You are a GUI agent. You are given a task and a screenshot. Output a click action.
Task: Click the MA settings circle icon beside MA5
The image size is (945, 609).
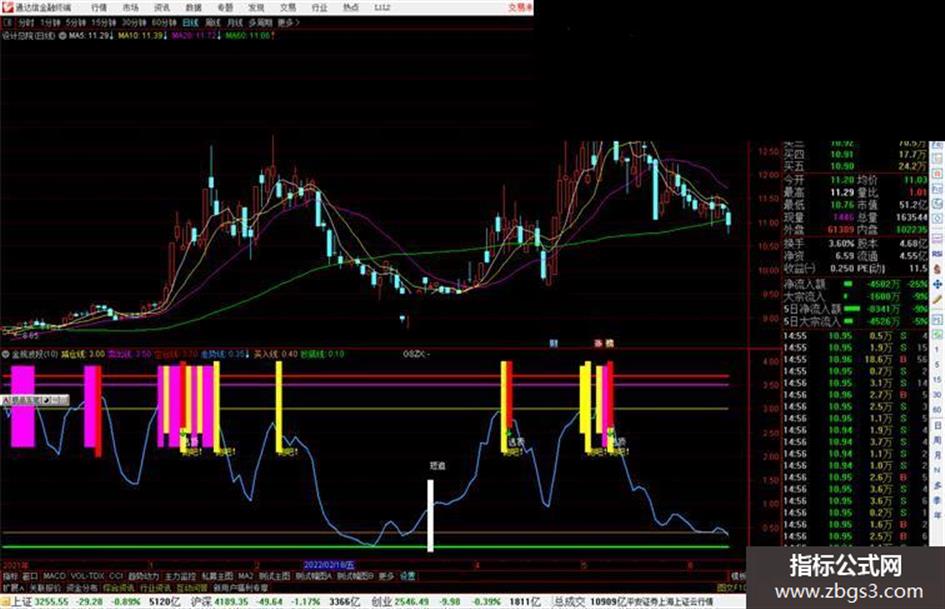pyautogui.click(x=62, y=36)
